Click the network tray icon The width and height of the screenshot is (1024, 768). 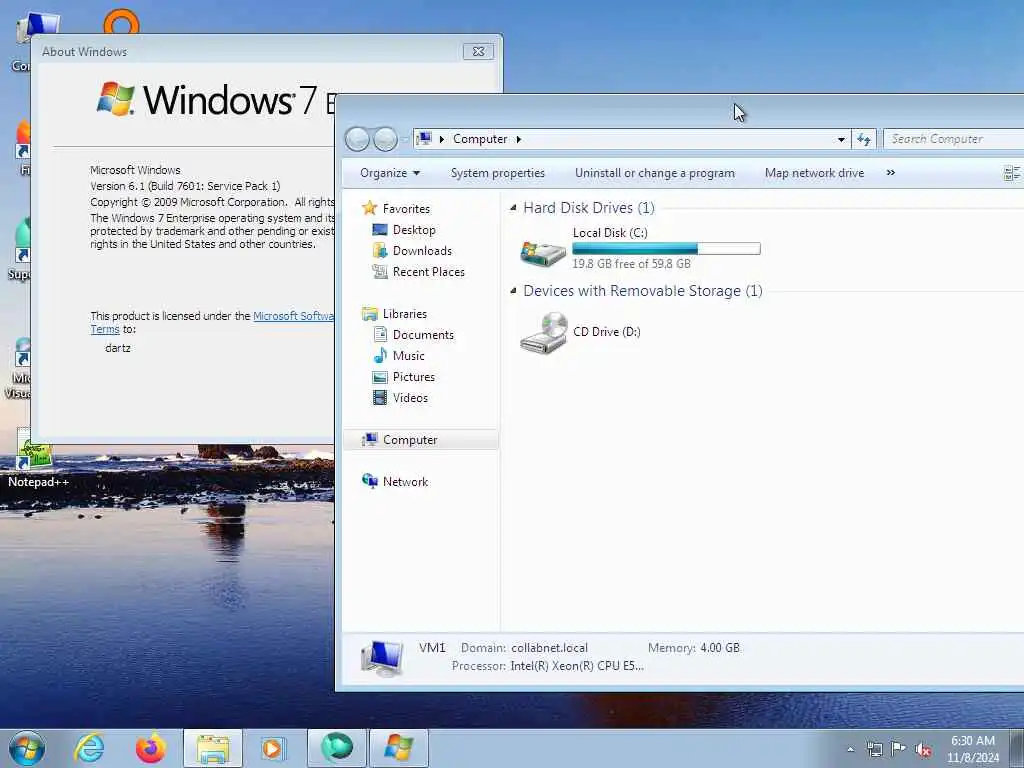874,749
